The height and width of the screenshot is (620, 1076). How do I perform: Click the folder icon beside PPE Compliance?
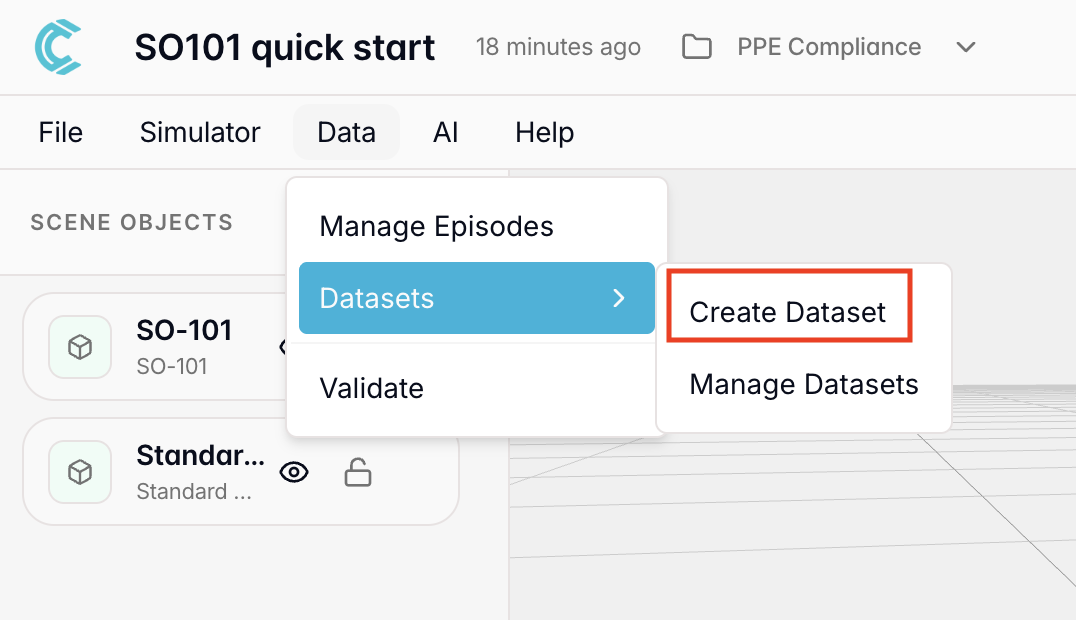[696, 47]
